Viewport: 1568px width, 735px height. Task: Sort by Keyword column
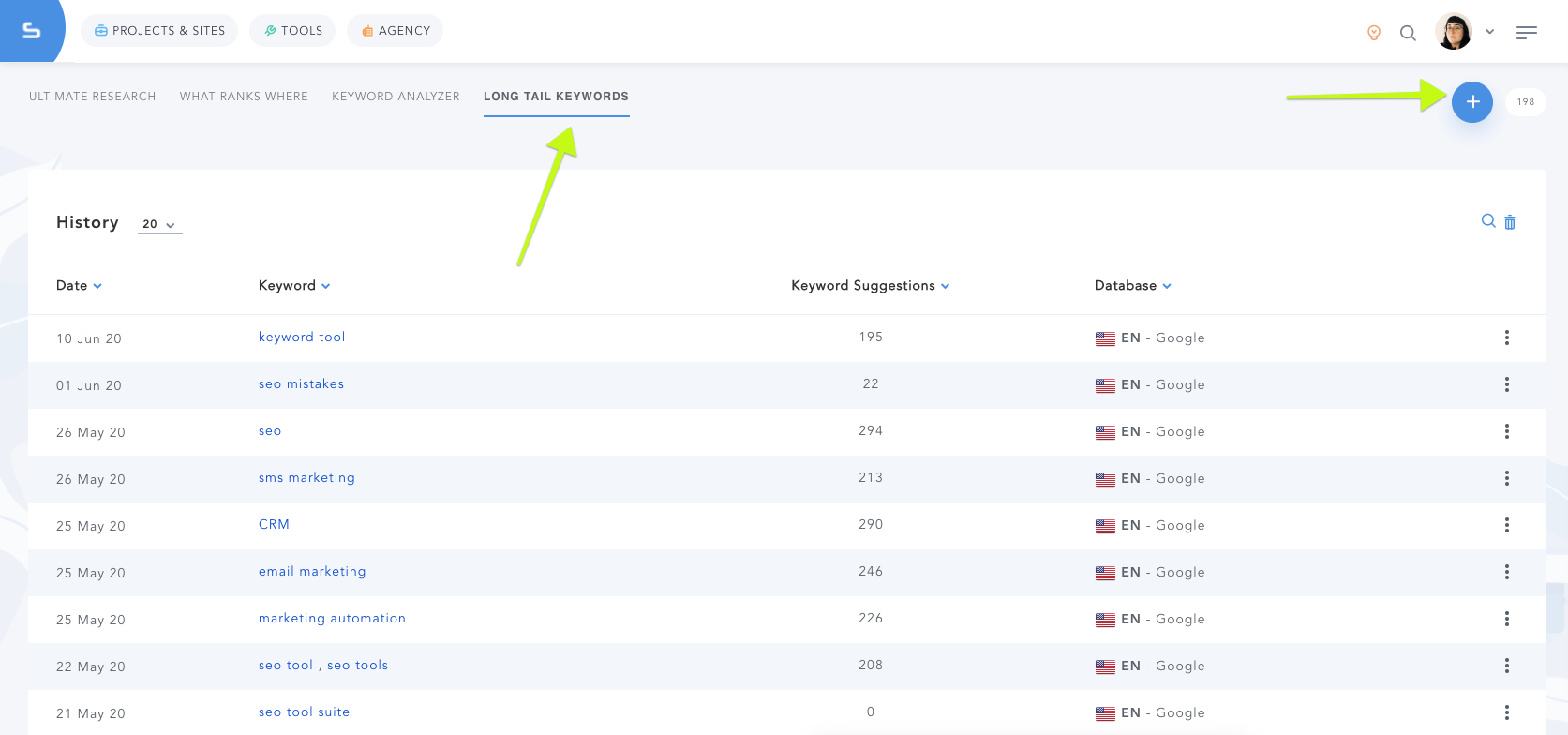tap(294, 285)
